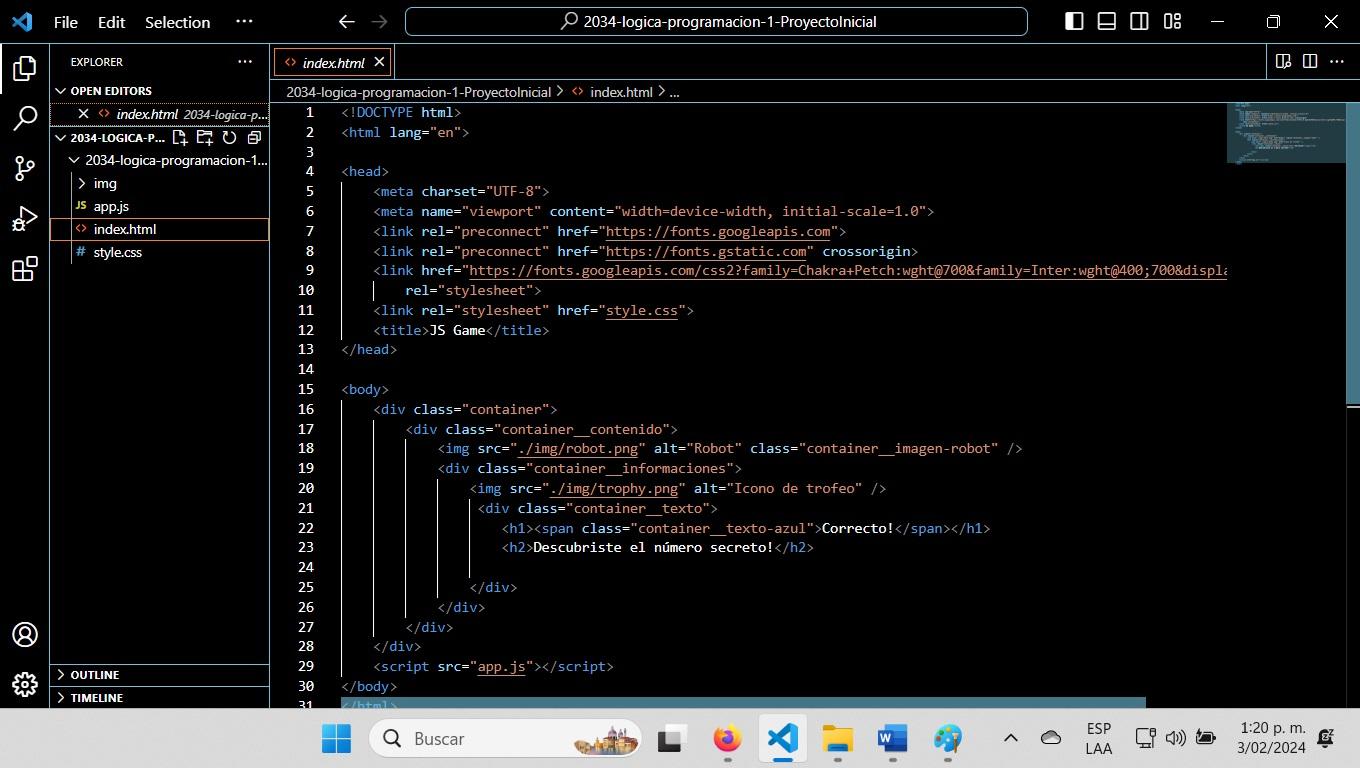1360x768 pixels.
Task: Click the breadcrumb ellipsis after index.html
Action: pos(674,92)
